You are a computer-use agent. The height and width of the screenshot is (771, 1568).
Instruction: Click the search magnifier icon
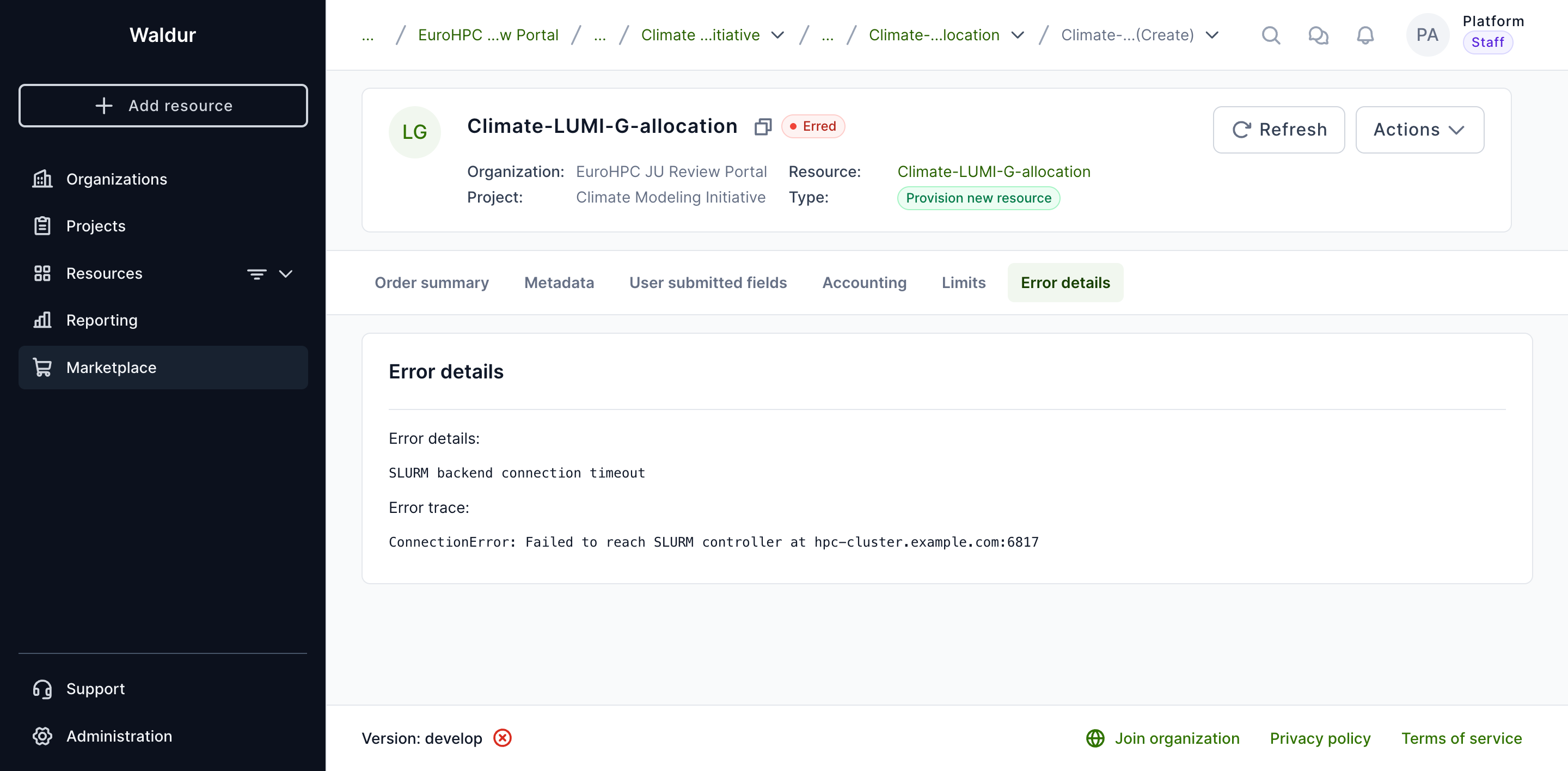pos(1270,35)
